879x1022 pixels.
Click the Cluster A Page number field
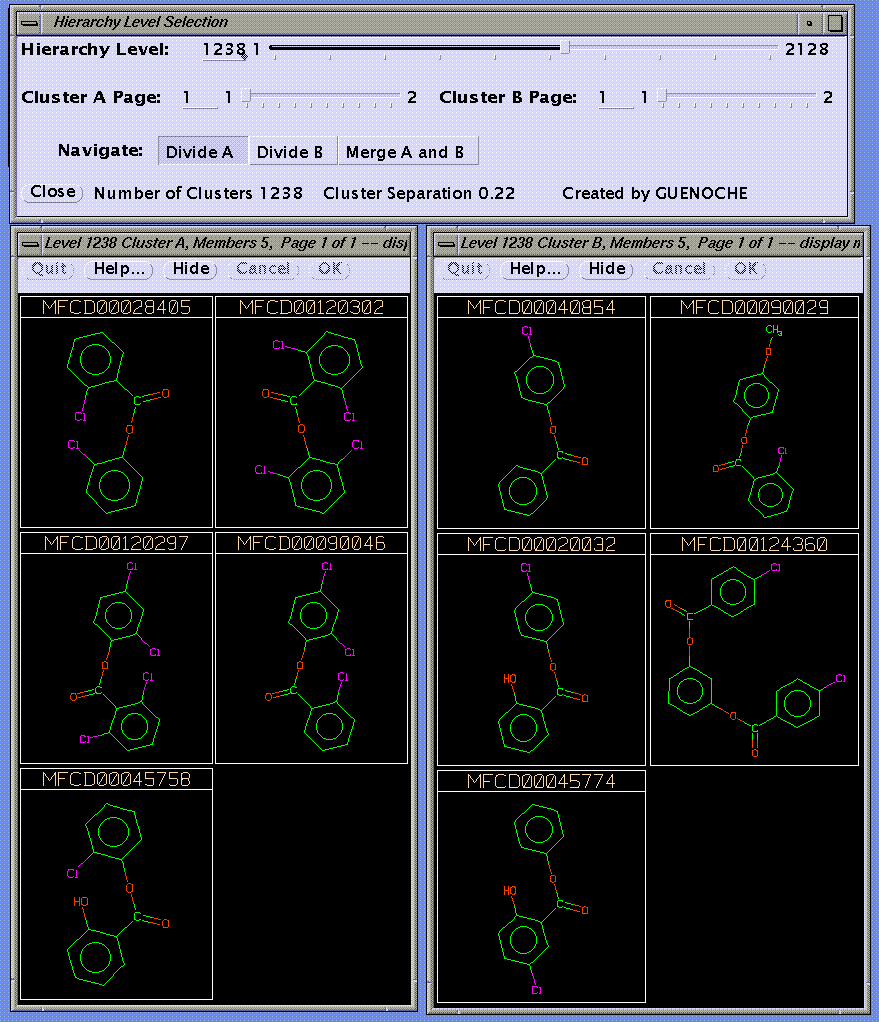click(x=199, y=98)
